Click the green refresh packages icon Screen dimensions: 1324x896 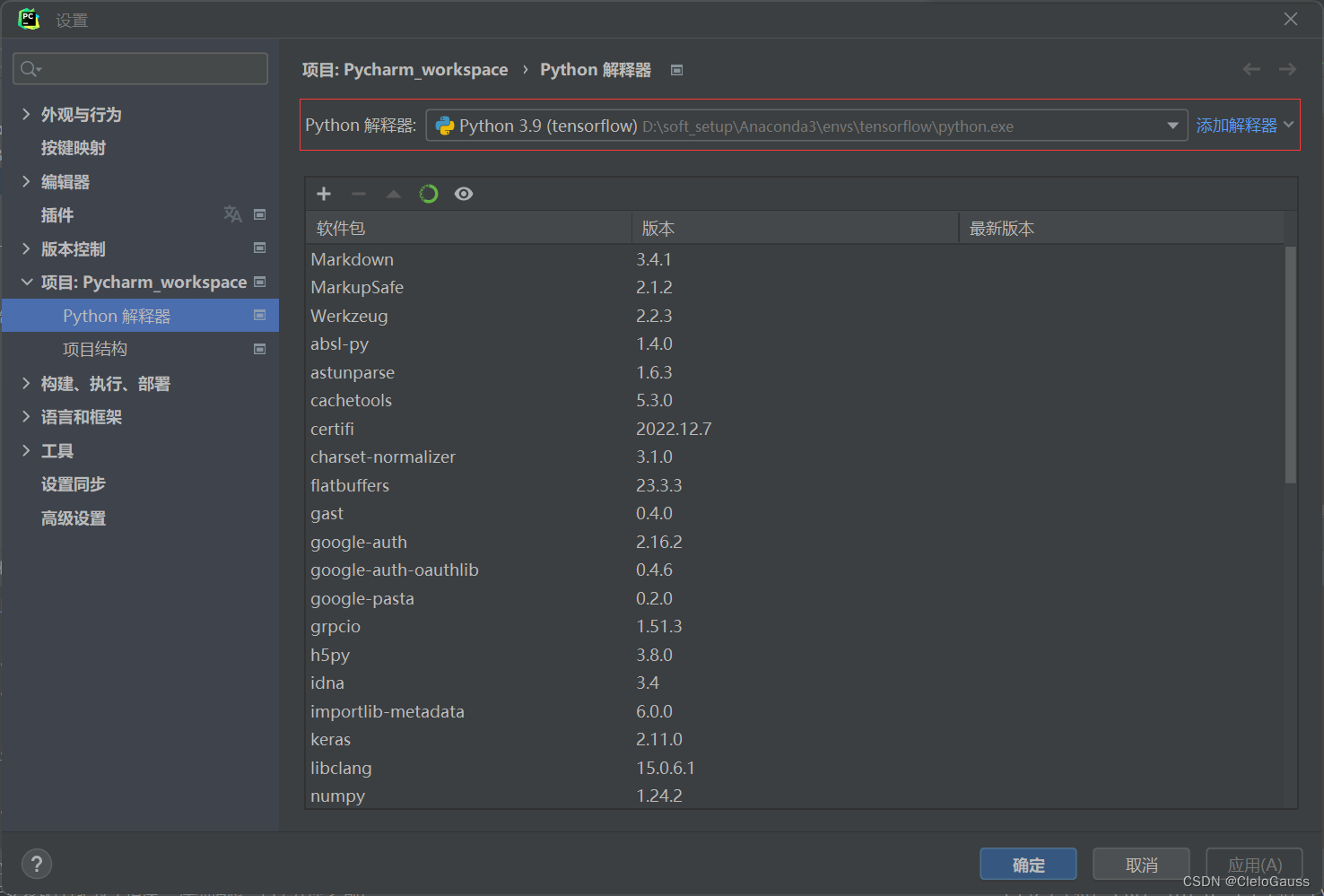(429, 194)
